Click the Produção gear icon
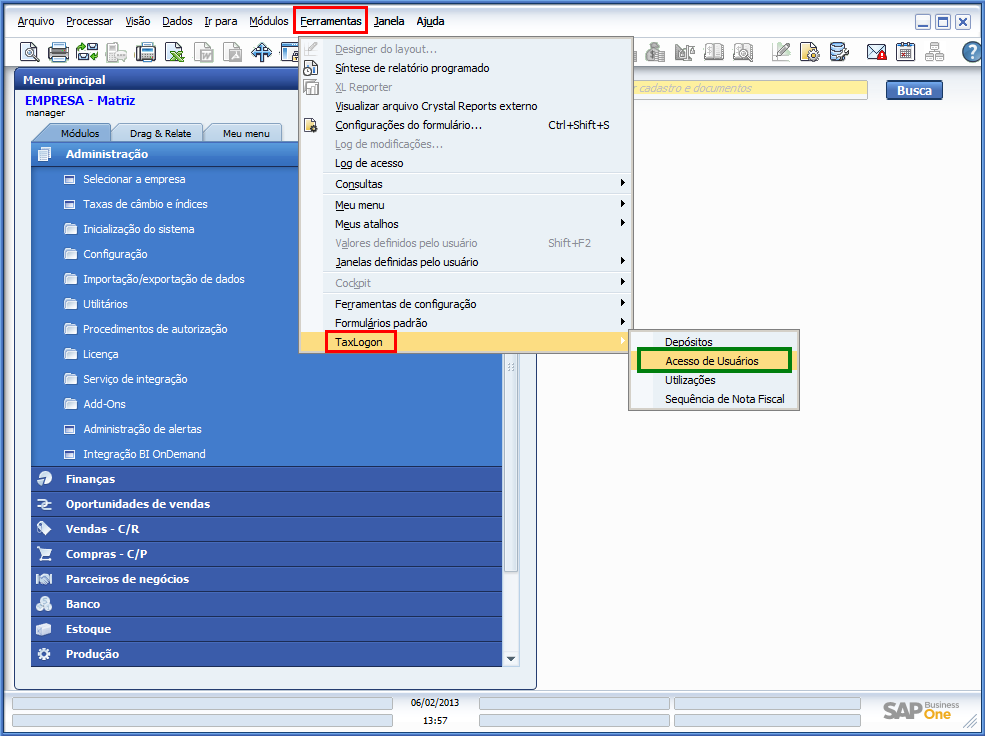Viewport: 985px width, 736px height. [44, 654]
